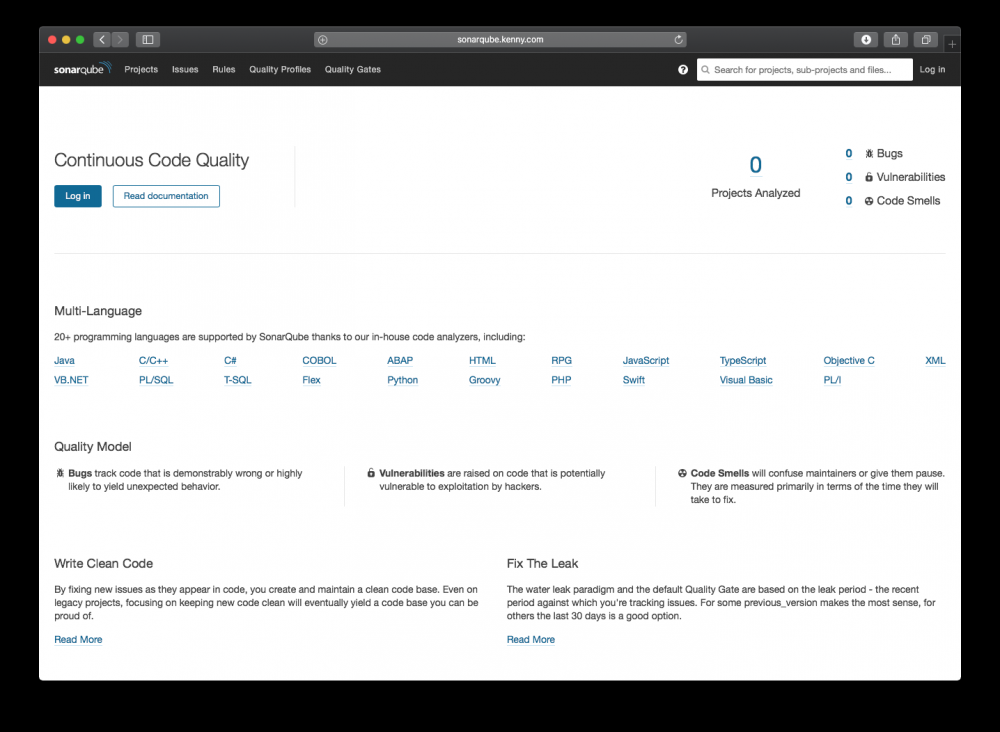Screen dimensions: 1000x732
Task: Click the Log in button
Action: point(77,196)
